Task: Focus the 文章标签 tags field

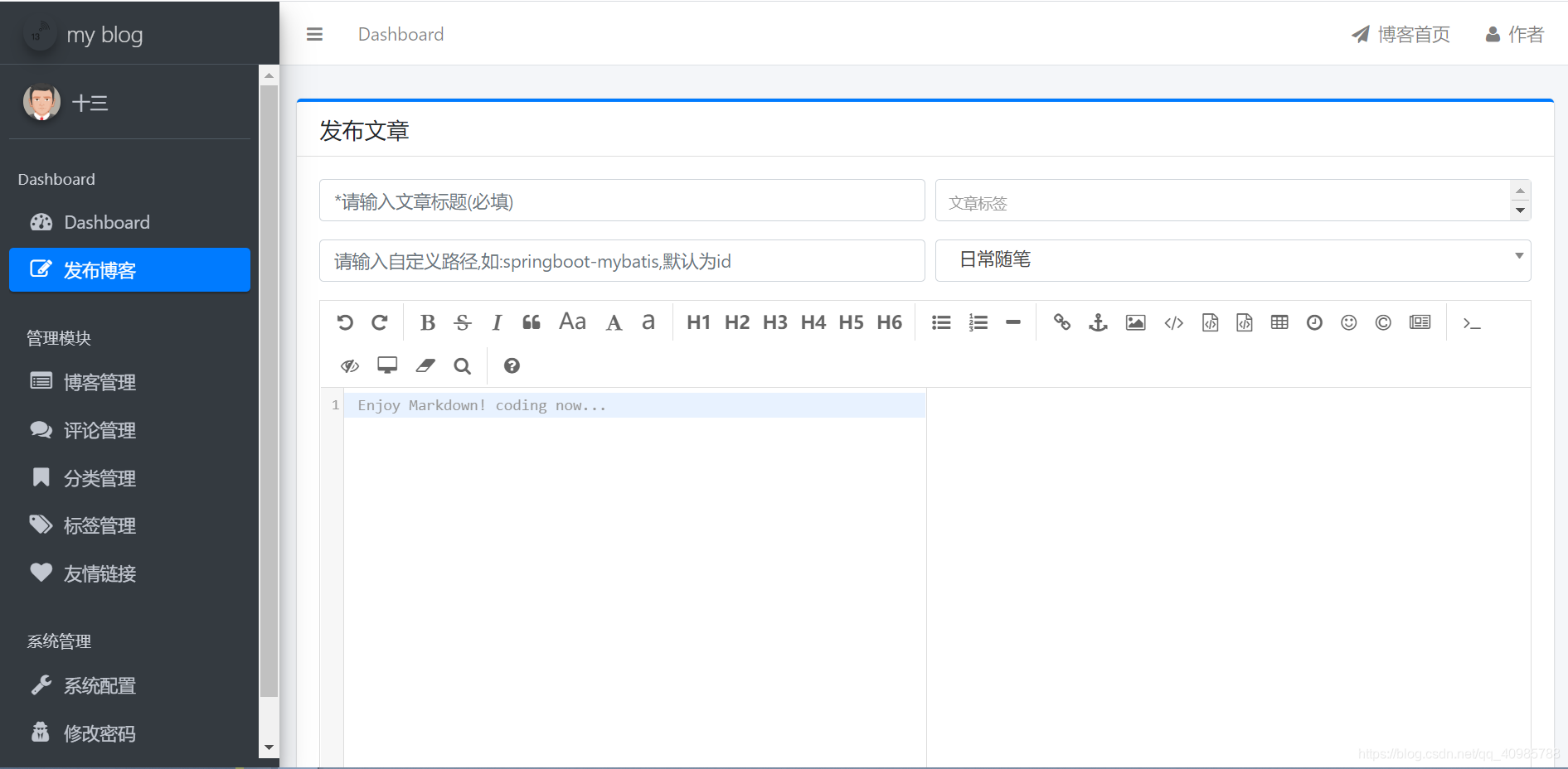Action: click(1223, 201)
